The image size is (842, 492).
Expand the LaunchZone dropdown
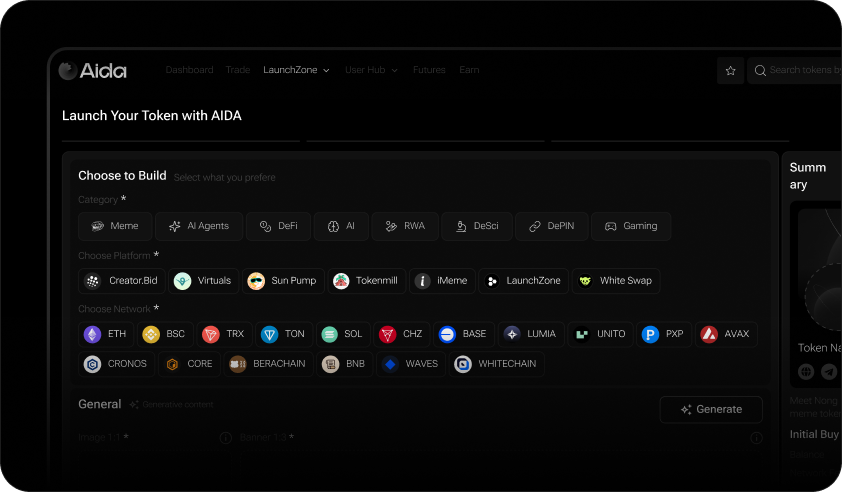[x=296, y=70]
